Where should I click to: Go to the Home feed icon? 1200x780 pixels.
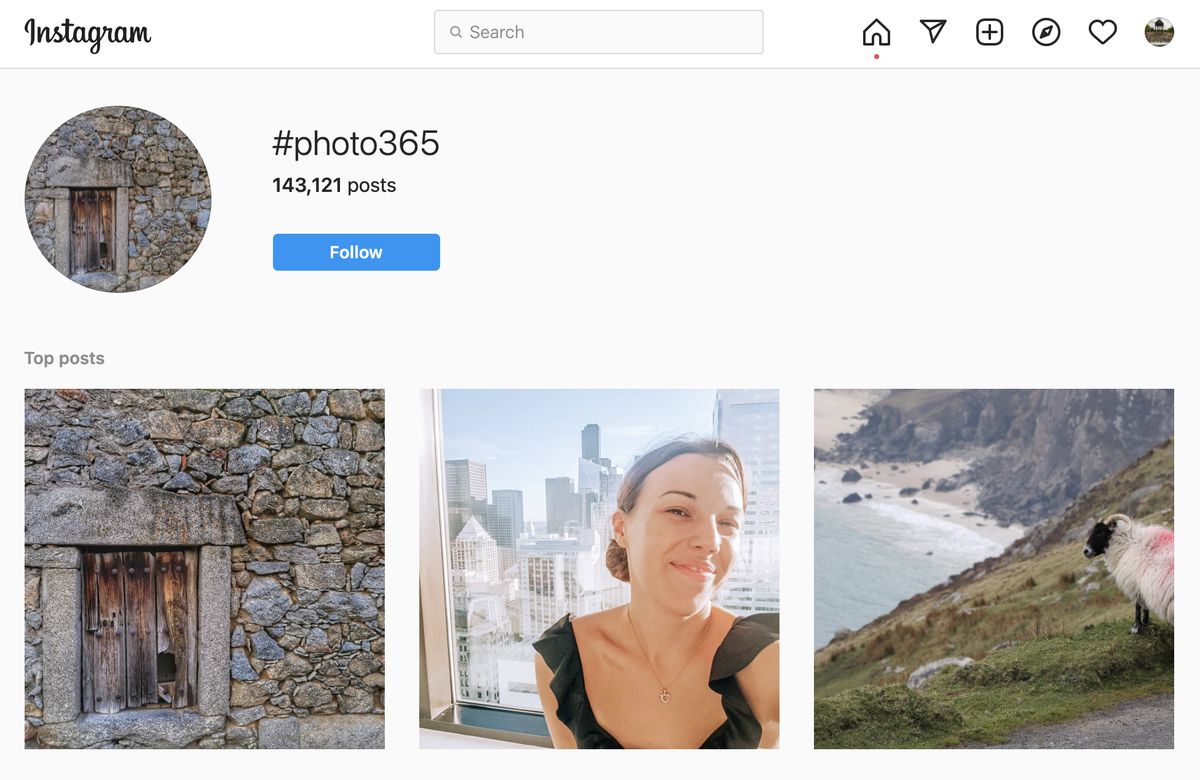pos(876,32)
